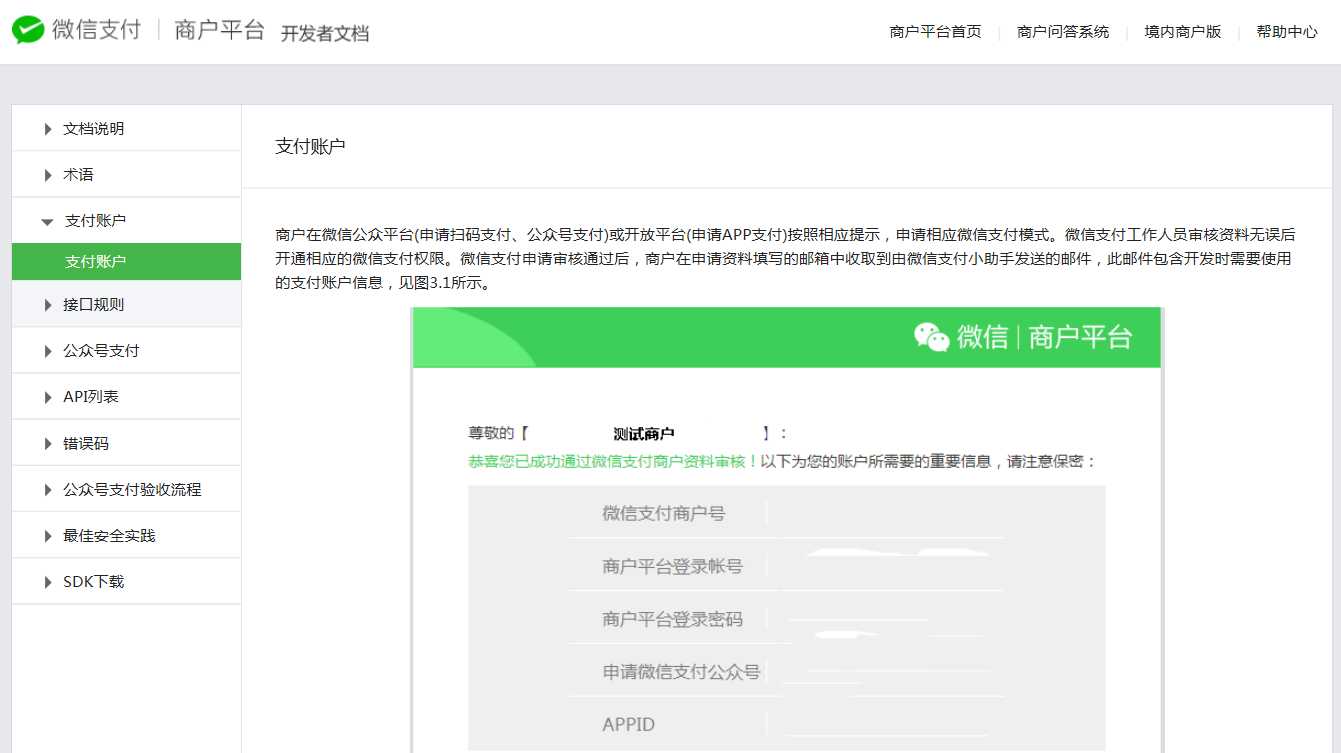Image resolution: width=1341 pixels, height=753 pixels.
Task: Click the 微信 | 商户平台 email banner title
Action: tap(1044, 337)
